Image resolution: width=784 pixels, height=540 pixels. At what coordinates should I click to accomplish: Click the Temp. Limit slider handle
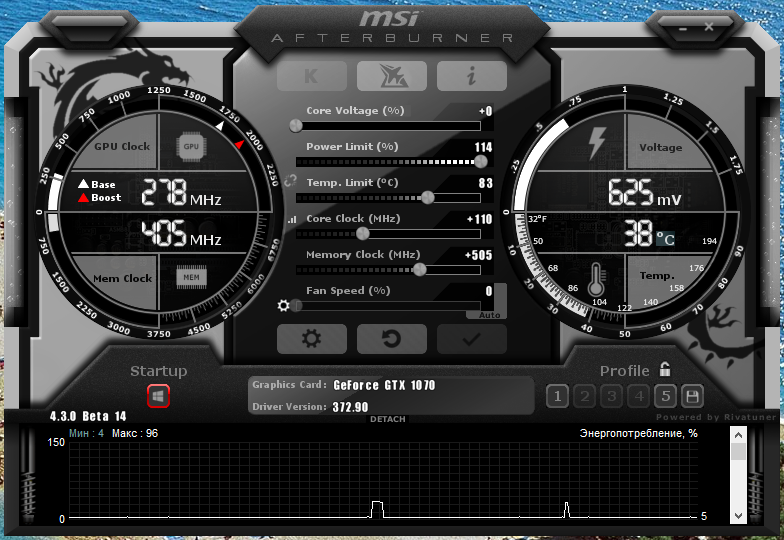(428, 198)
